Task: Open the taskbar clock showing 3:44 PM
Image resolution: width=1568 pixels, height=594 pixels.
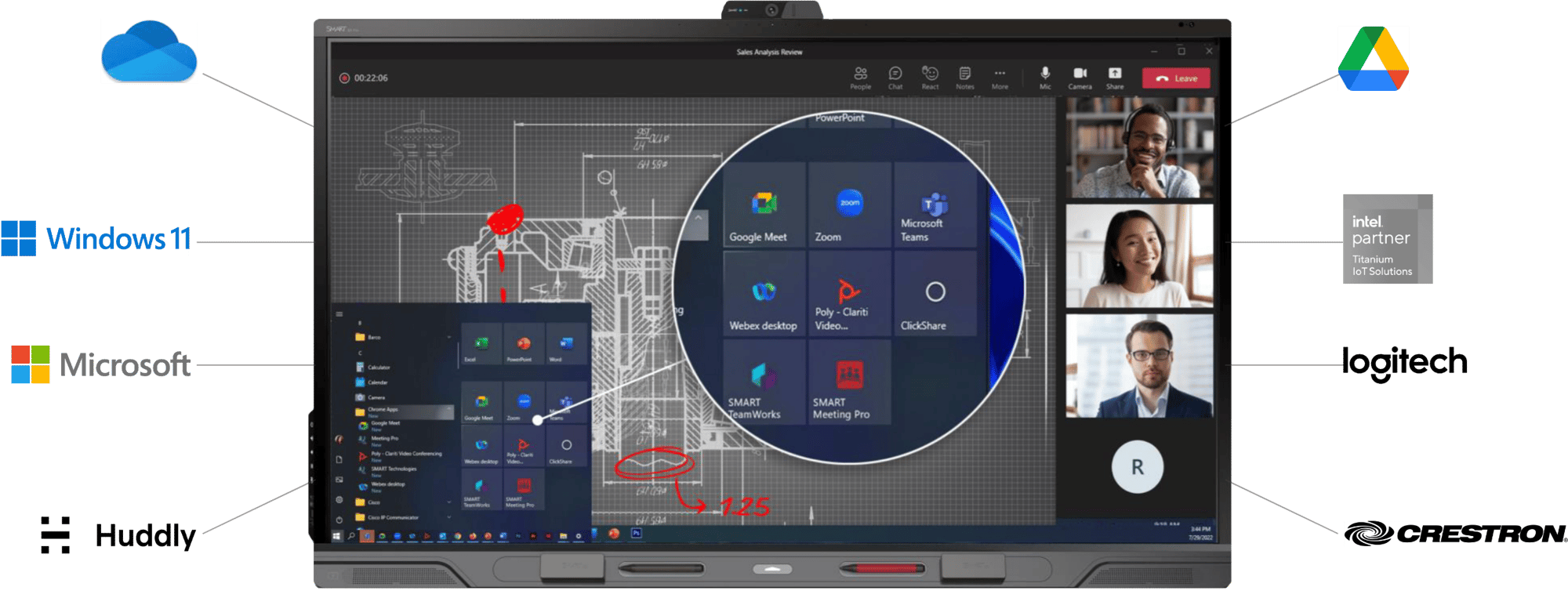Action: (1200, 534)
